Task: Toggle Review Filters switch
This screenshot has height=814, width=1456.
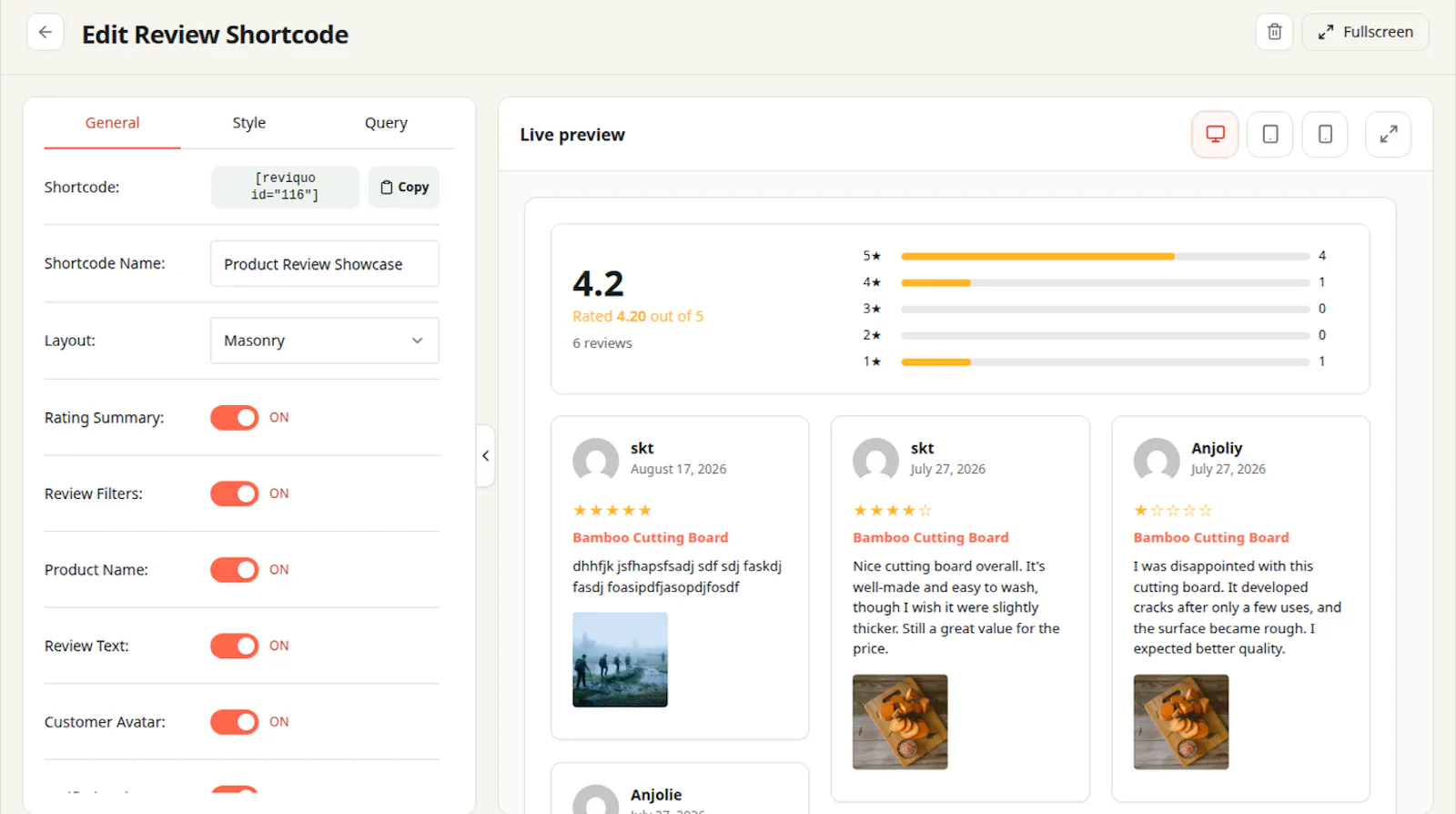Action: point(235,493)
